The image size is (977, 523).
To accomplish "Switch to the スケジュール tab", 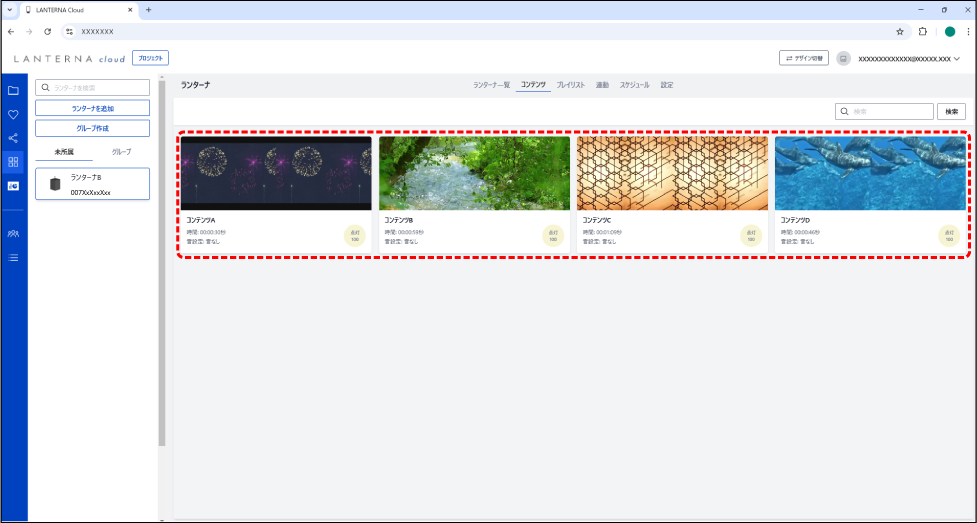I will [x=634, y=85].
